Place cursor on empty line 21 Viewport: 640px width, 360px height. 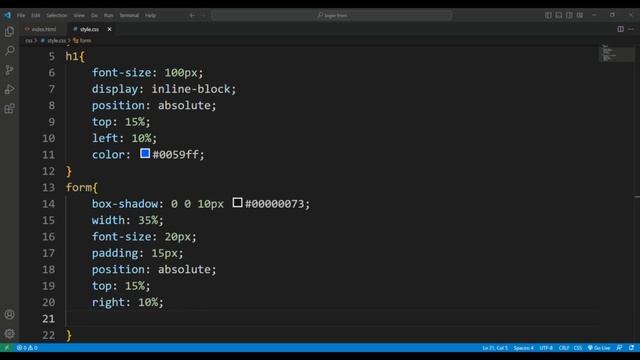pyautogui.click(x=333, y=318)
